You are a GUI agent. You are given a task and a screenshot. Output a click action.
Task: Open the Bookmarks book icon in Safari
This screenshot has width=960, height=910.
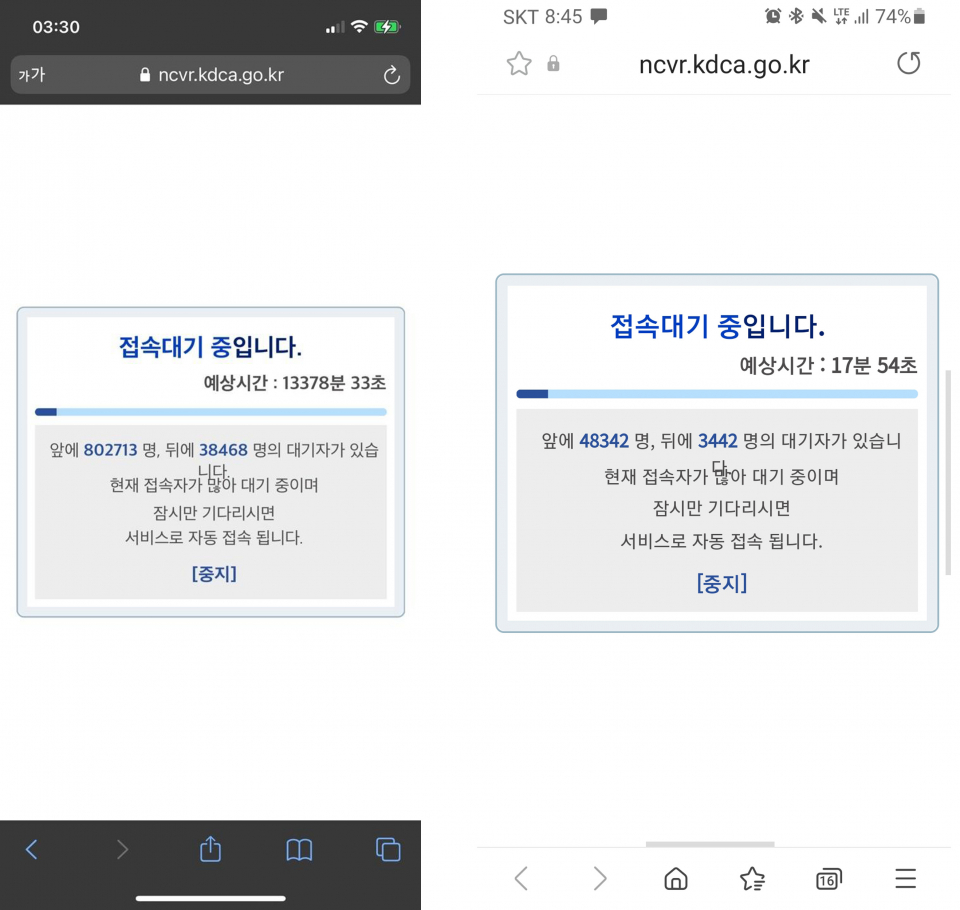[298, 849]
